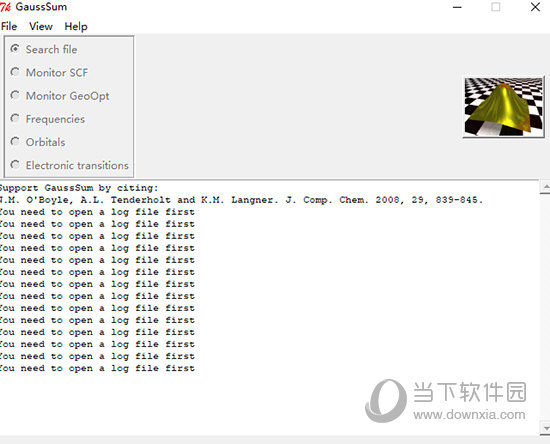Viewport: 550px width, 444px height.
Task: Open the Help menu
Action: click(76, 26)
